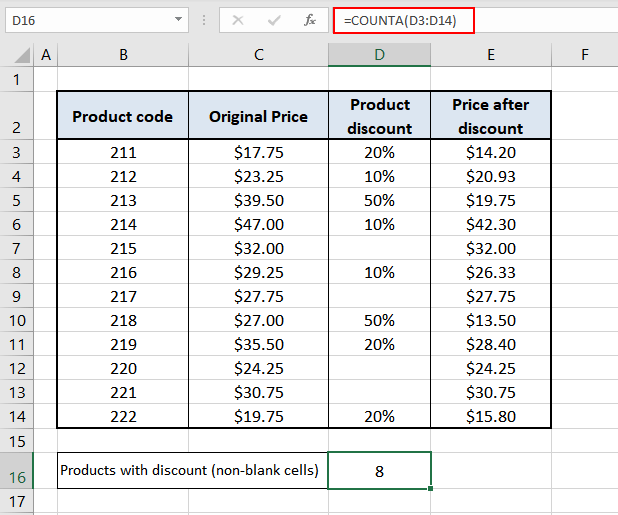Select cell with product code 214
This screenshot has width=618, height=515.
[123, 224]
